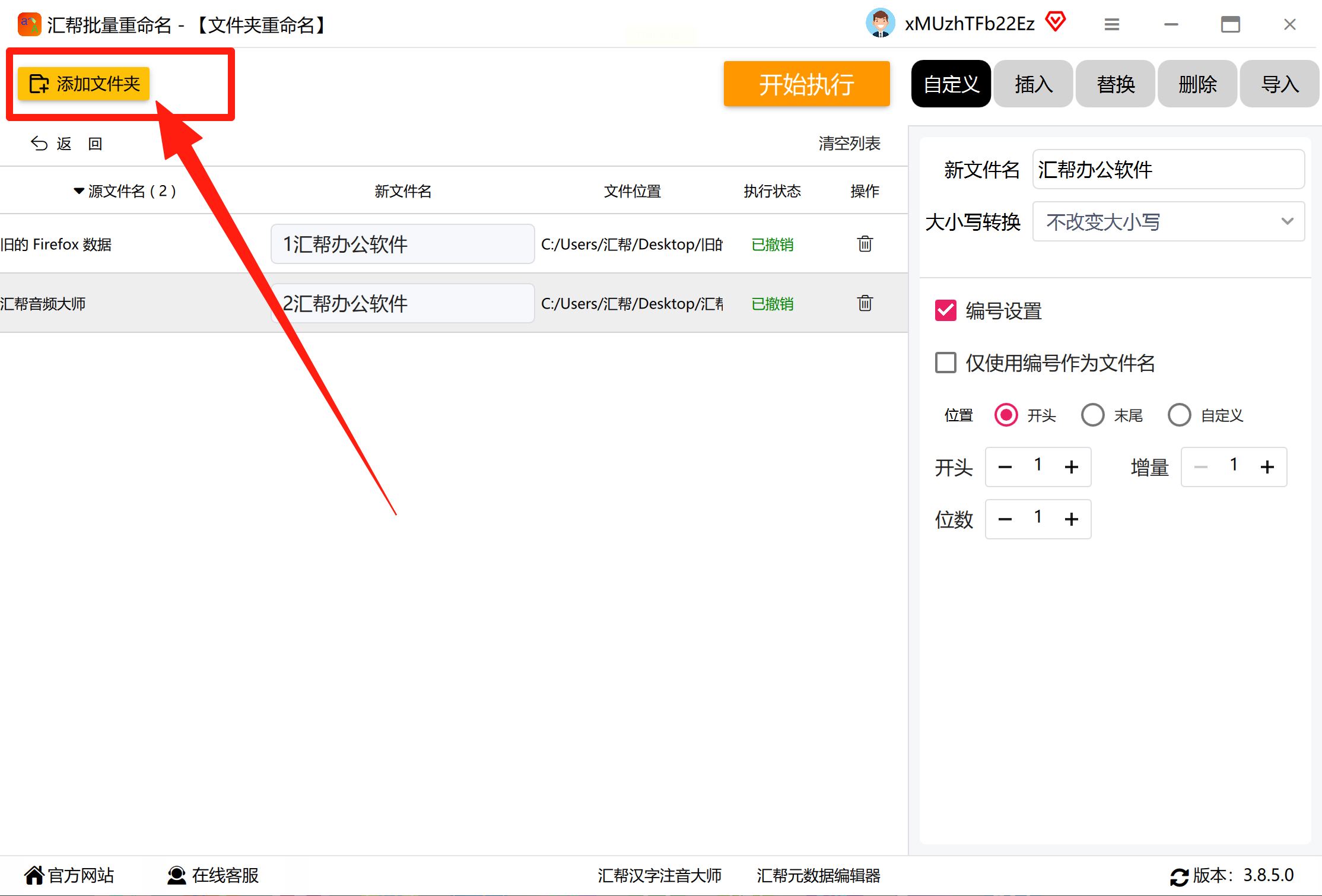Enable 仅使用编号作为文件名 checkbox
The image size is (1322, 896).
[945, 363]
